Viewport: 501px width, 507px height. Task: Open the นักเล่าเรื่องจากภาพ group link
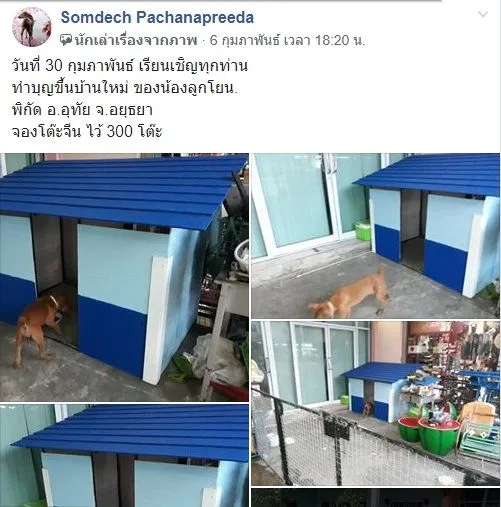pos(136,41)
